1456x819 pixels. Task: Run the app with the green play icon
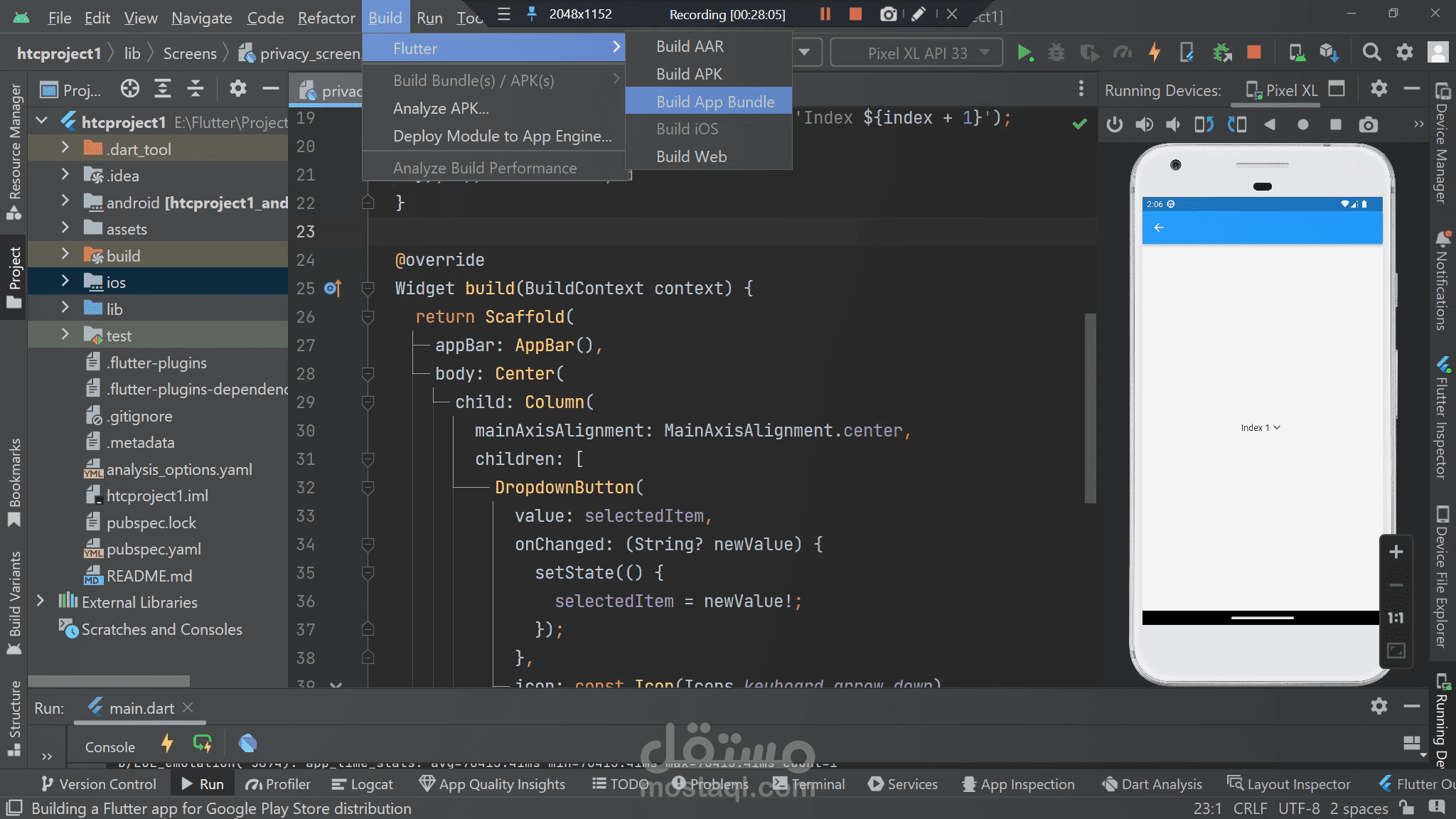[1024, 53]
